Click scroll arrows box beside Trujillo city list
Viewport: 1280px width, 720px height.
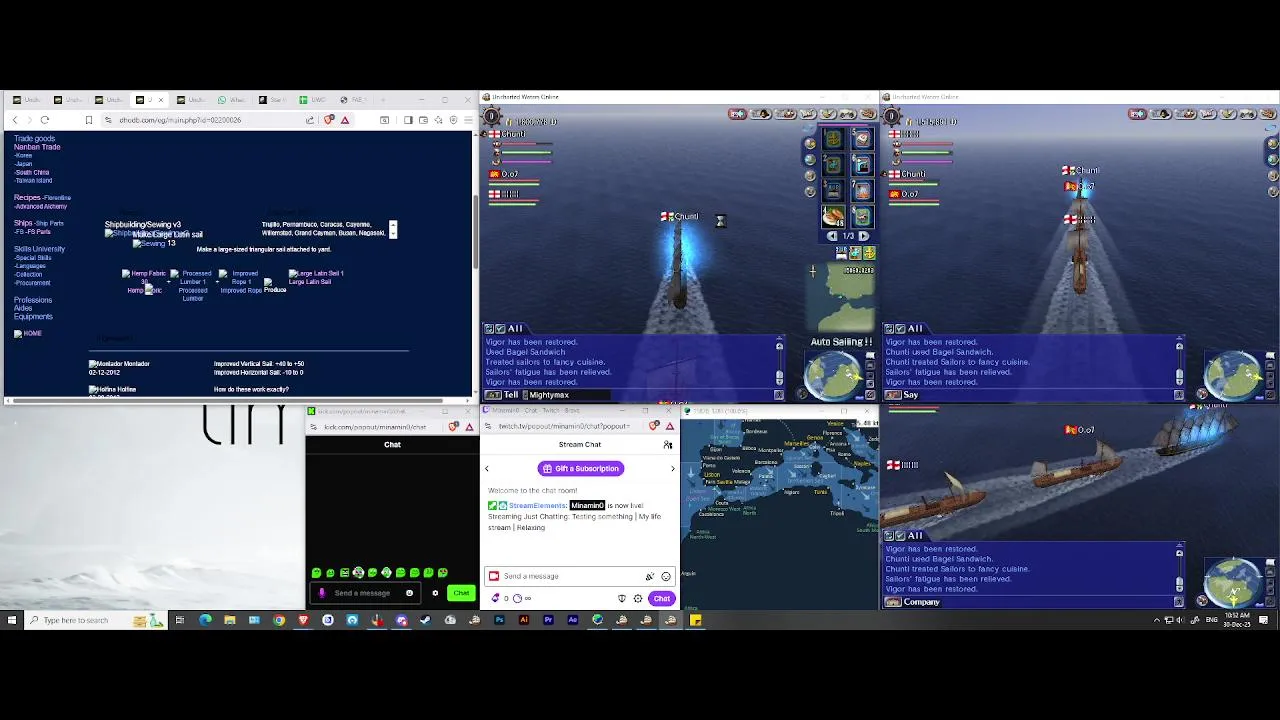(393, 229)
